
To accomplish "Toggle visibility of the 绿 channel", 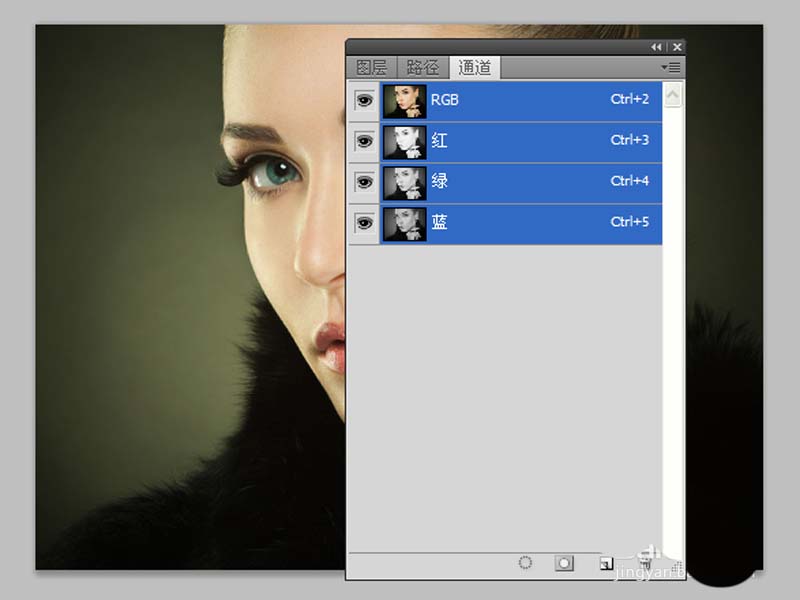I will (363, 182).
